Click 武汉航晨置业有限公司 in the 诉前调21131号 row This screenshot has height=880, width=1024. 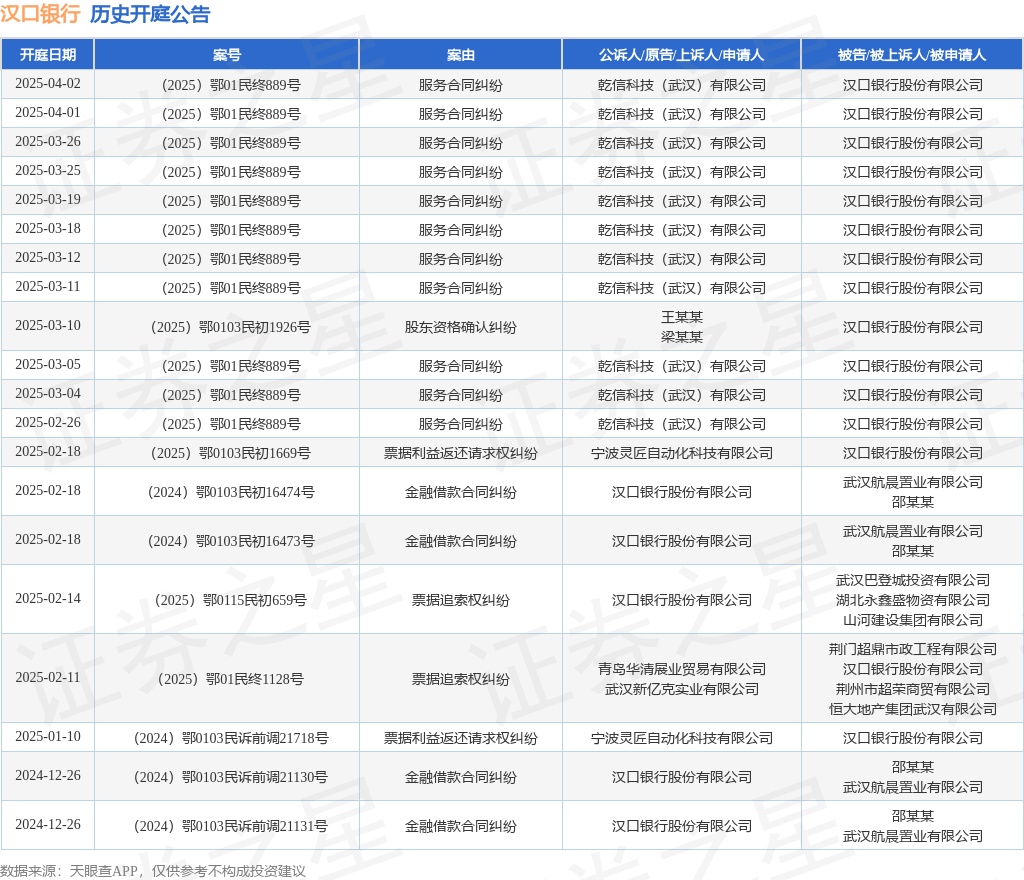pos(912,836)
